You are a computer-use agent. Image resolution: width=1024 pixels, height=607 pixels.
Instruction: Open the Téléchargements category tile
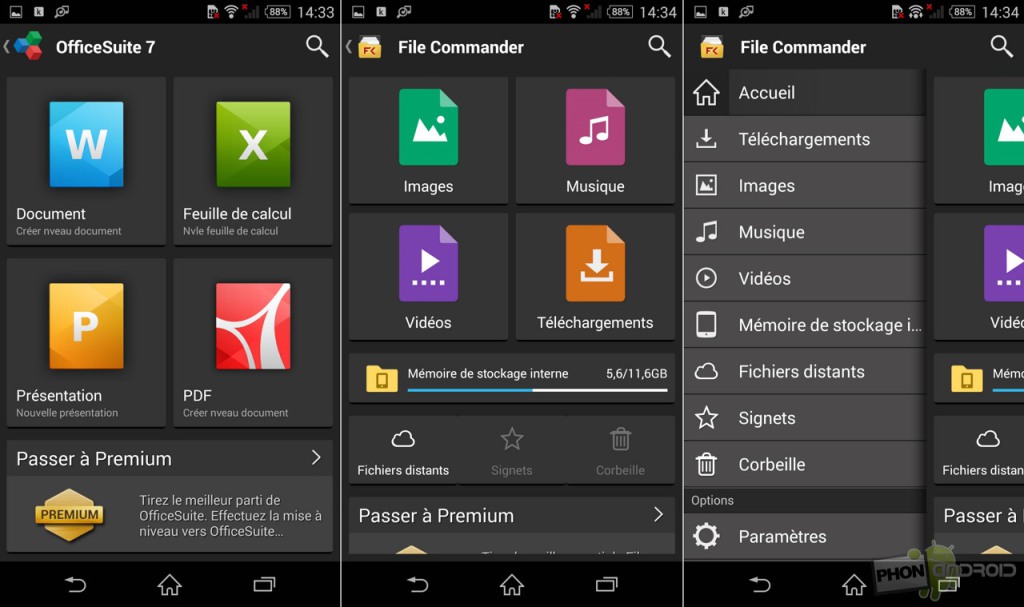coord(595,276)
